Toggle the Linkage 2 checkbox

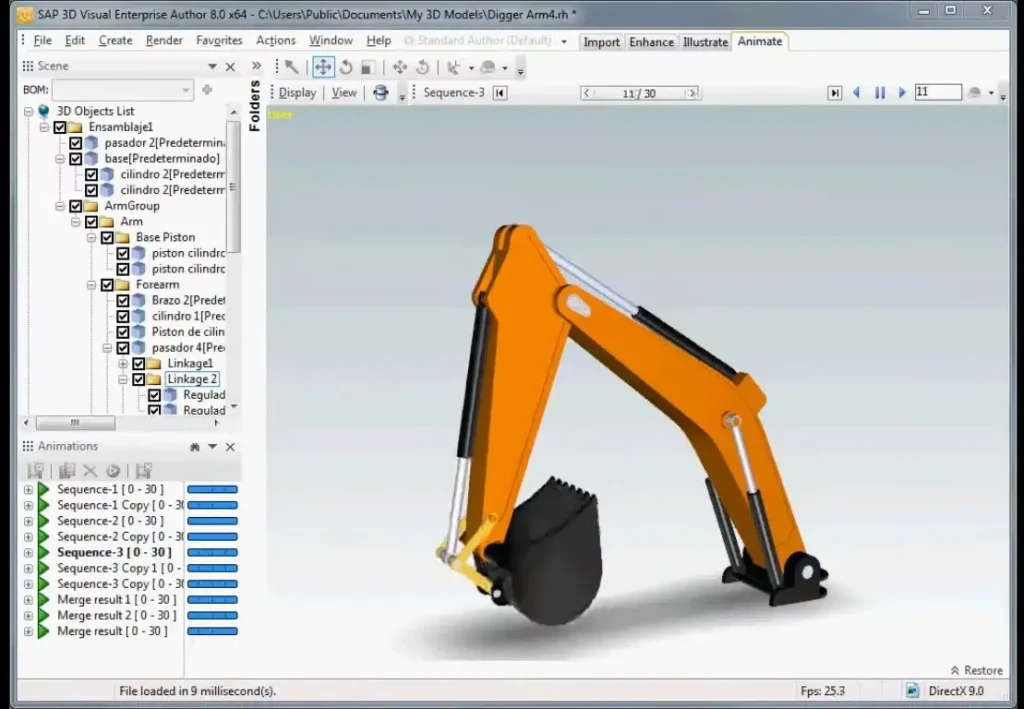(138, 379)
